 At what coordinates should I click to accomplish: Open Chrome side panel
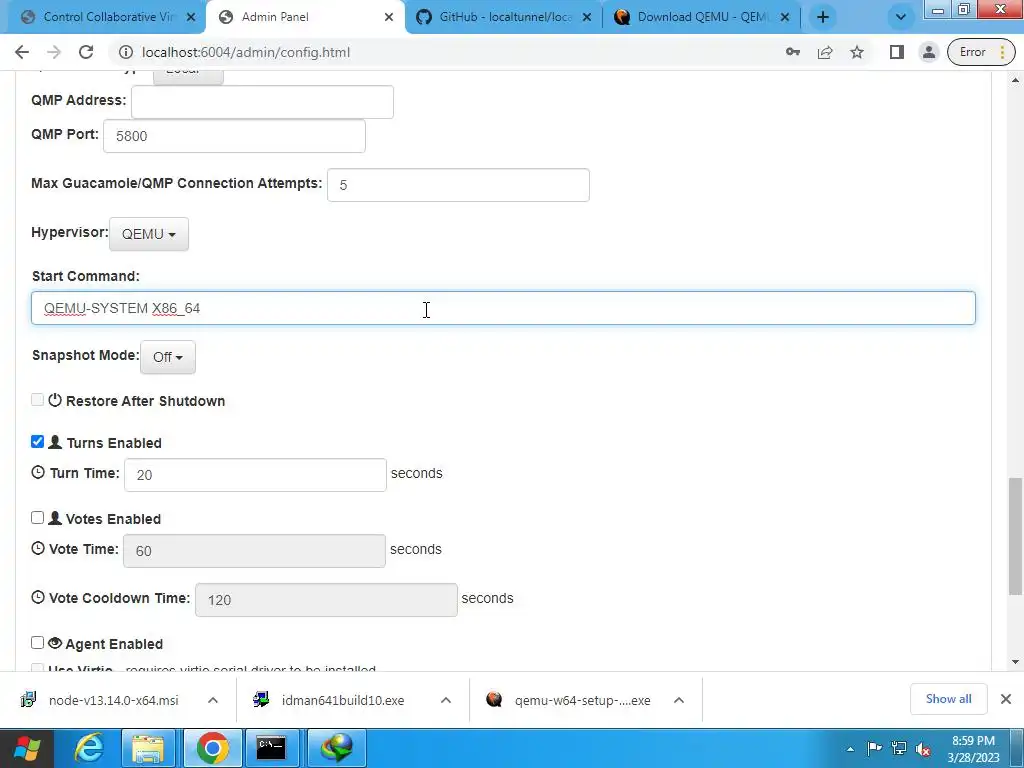[897, 52]
